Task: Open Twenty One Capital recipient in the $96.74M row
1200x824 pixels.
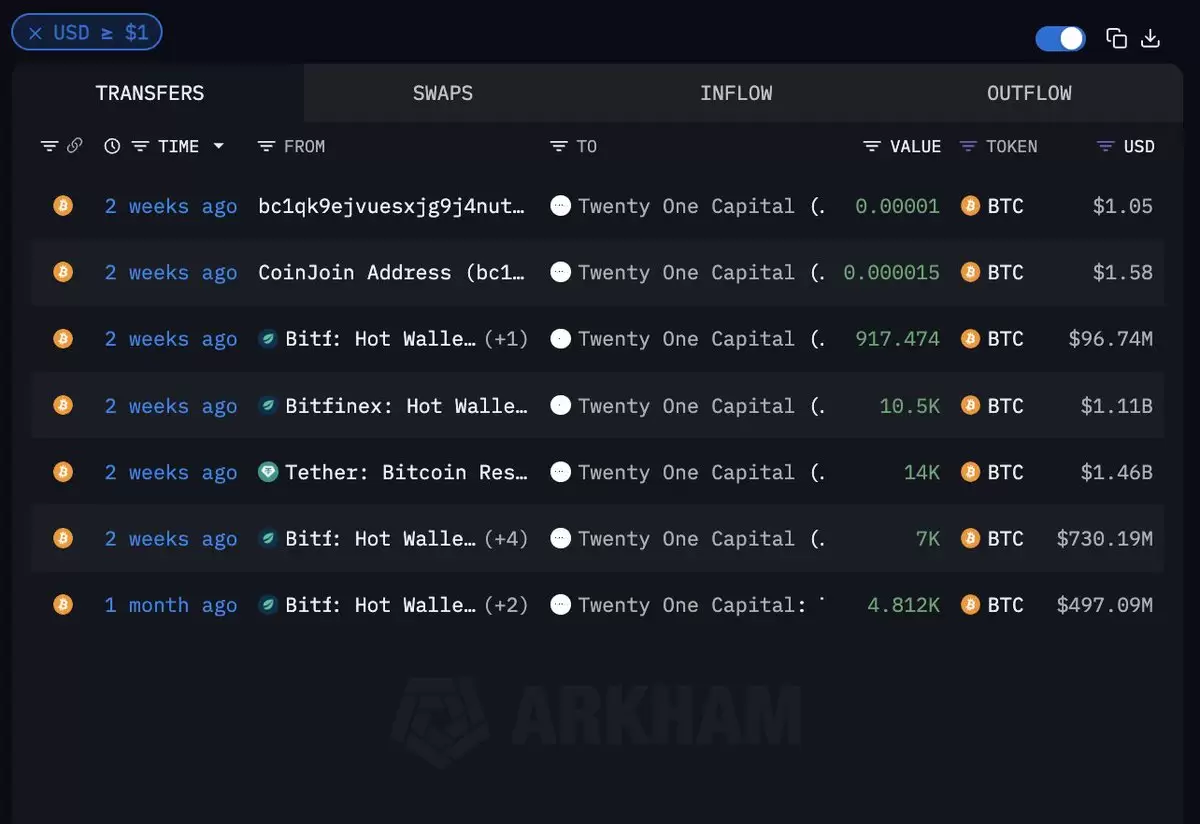Action: pos(701,339)
